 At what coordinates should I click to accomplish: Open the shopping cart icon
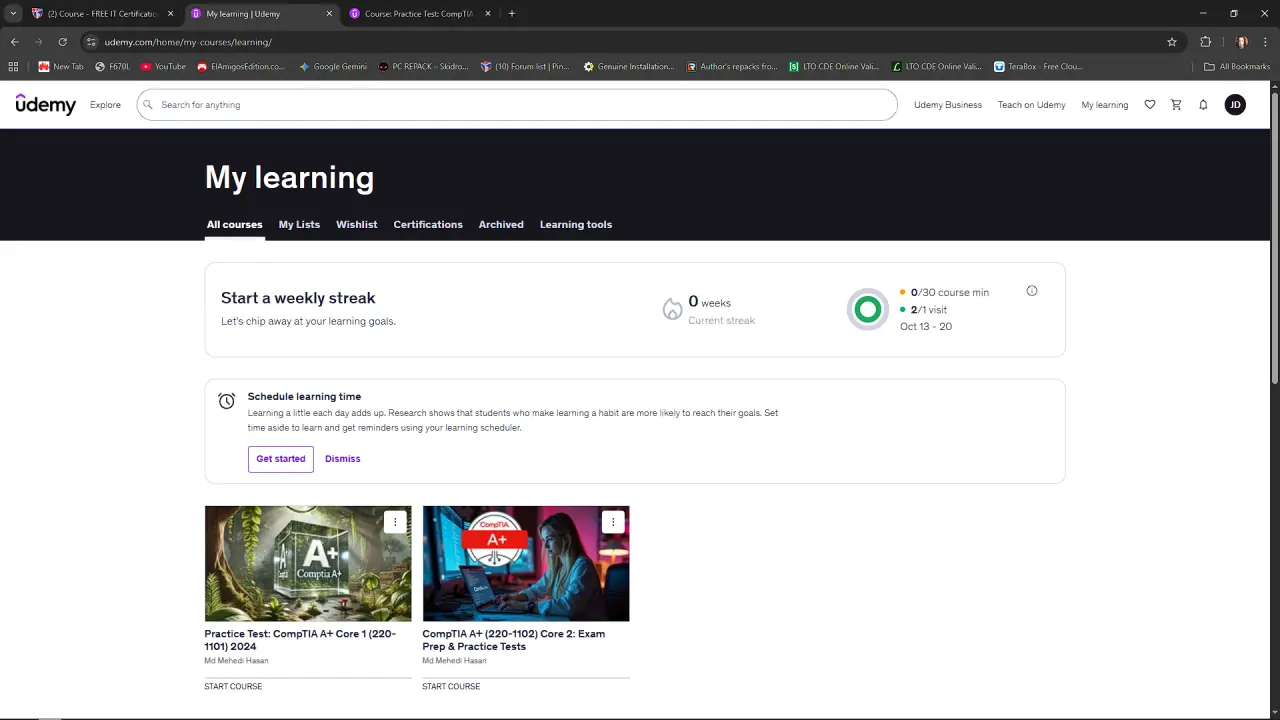tap(1176, 105)
